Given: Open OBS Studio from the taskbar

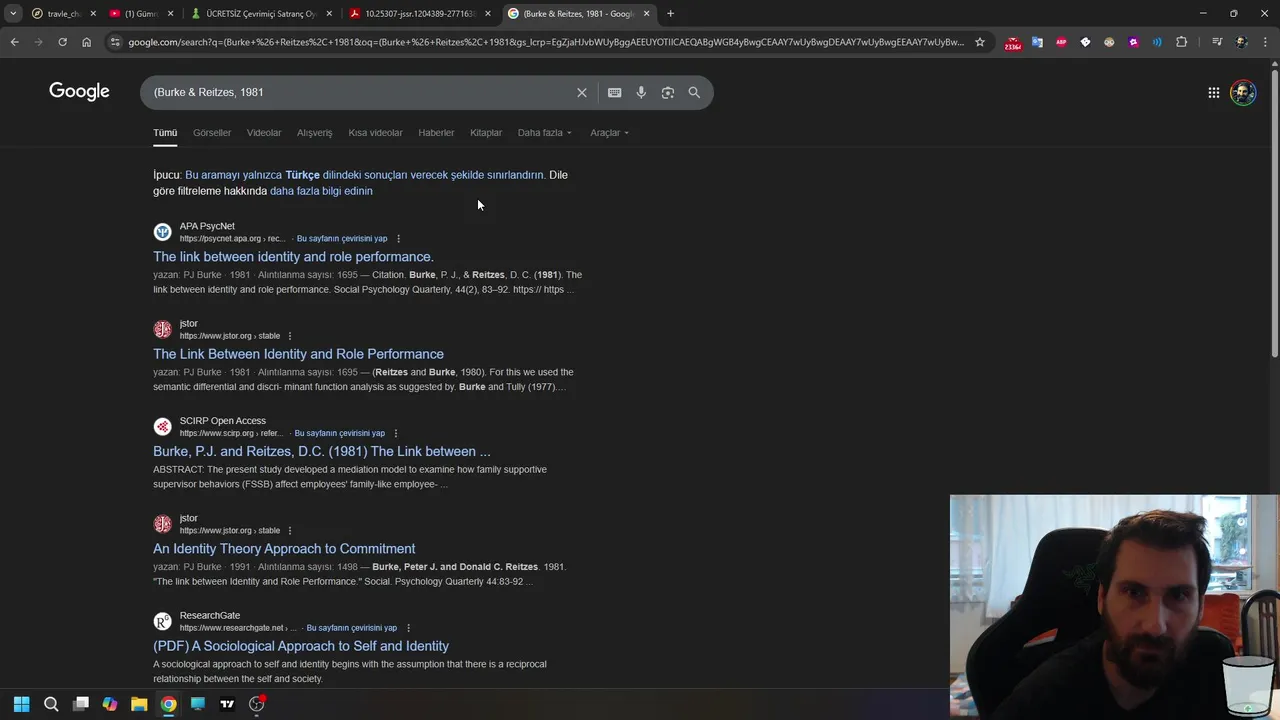Looking at the screenshot, I should [257, 704].
